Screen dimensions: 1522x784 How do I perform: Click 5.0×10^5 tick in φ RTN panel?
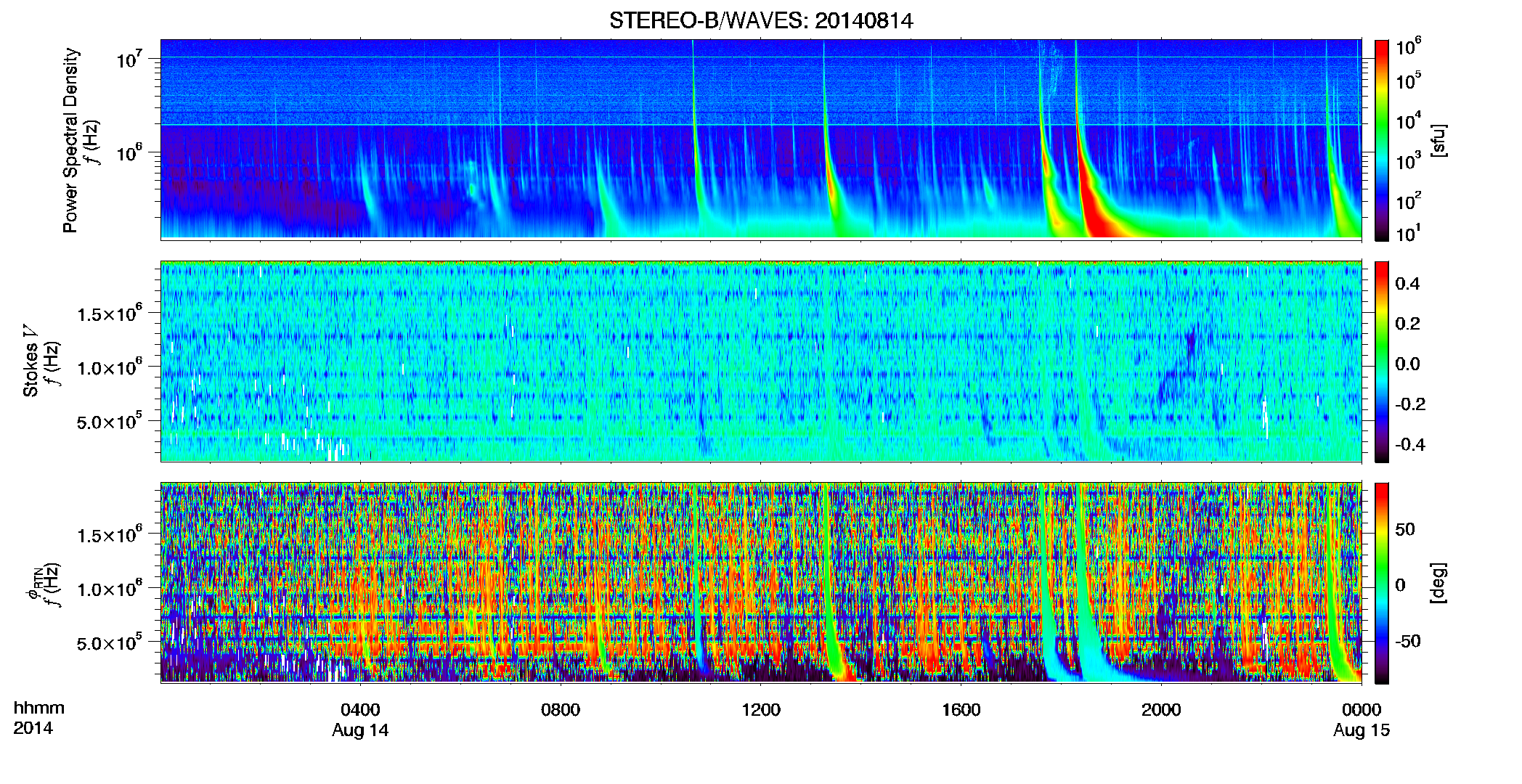click(110, 642)
